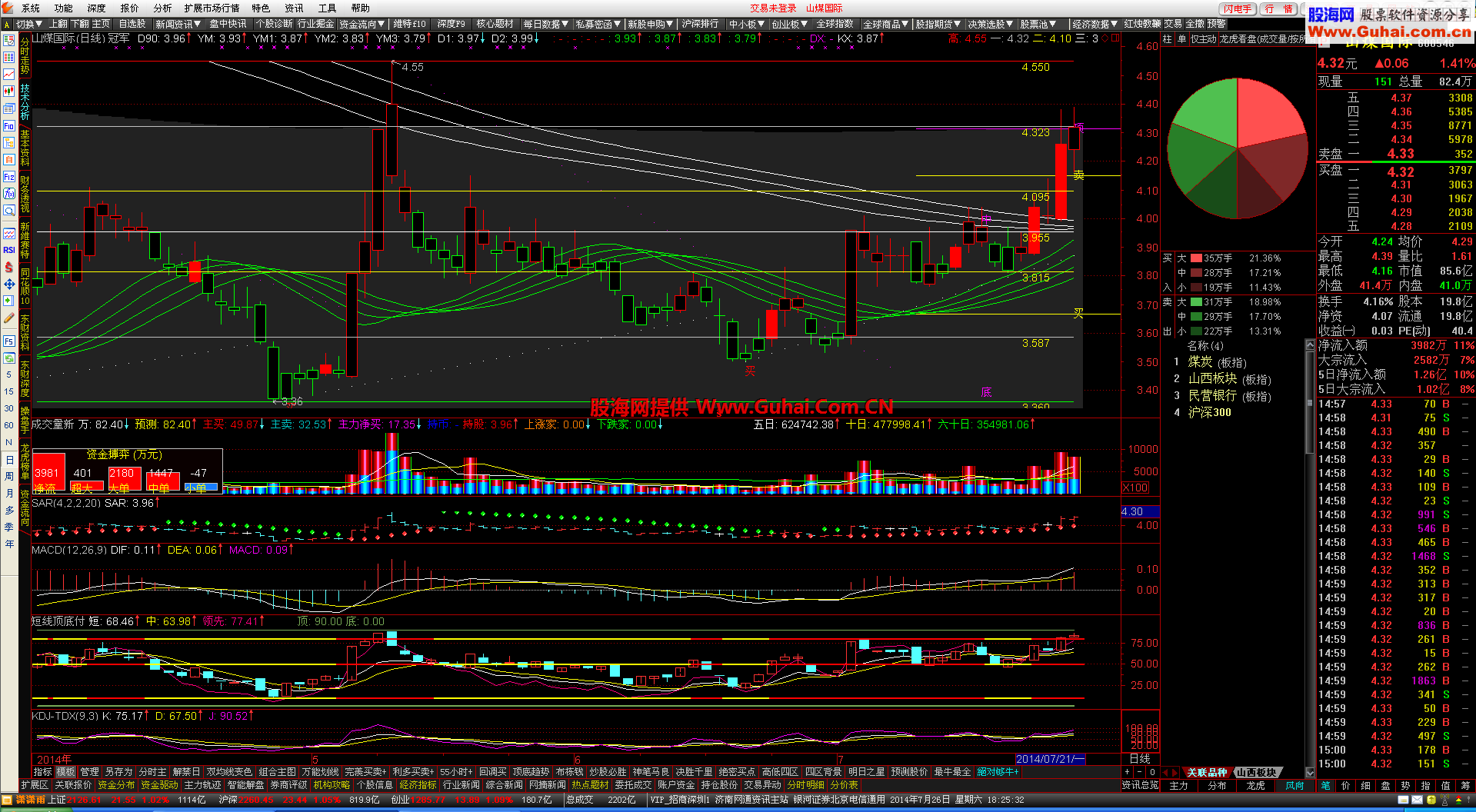Viewport: 1476px width, 812px height.
Task: Expand the 新闻资讯 dropdown
Action: 178,25
